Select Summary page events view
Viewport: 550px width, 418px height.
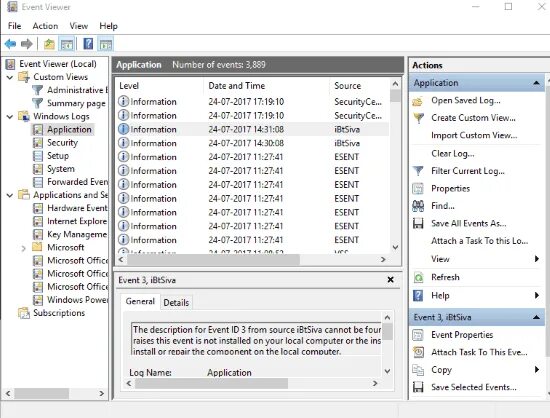click(x=76, y=103)
